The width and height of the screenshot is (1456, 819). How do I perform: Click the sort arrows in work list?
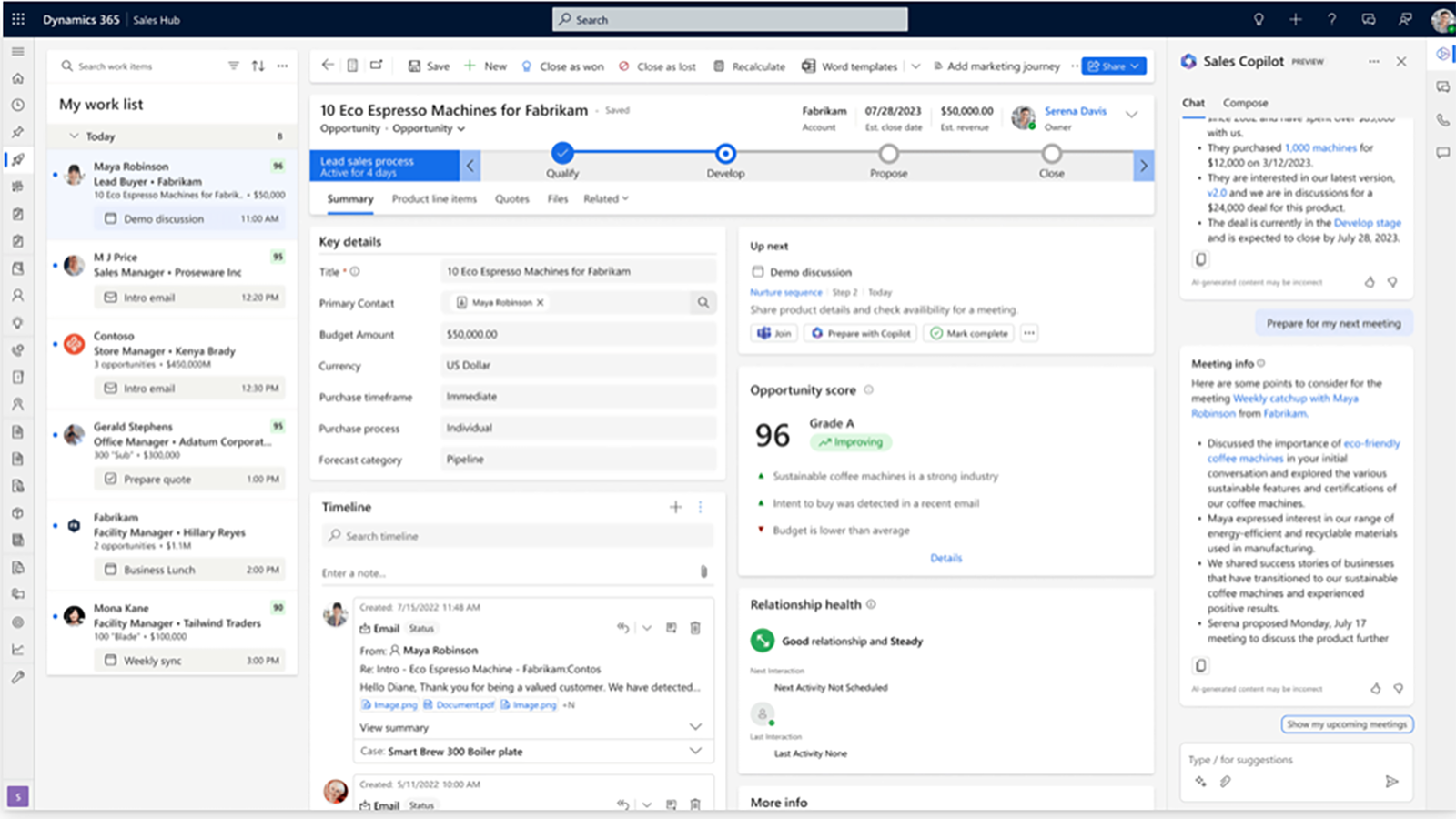(x=258, y=66)
